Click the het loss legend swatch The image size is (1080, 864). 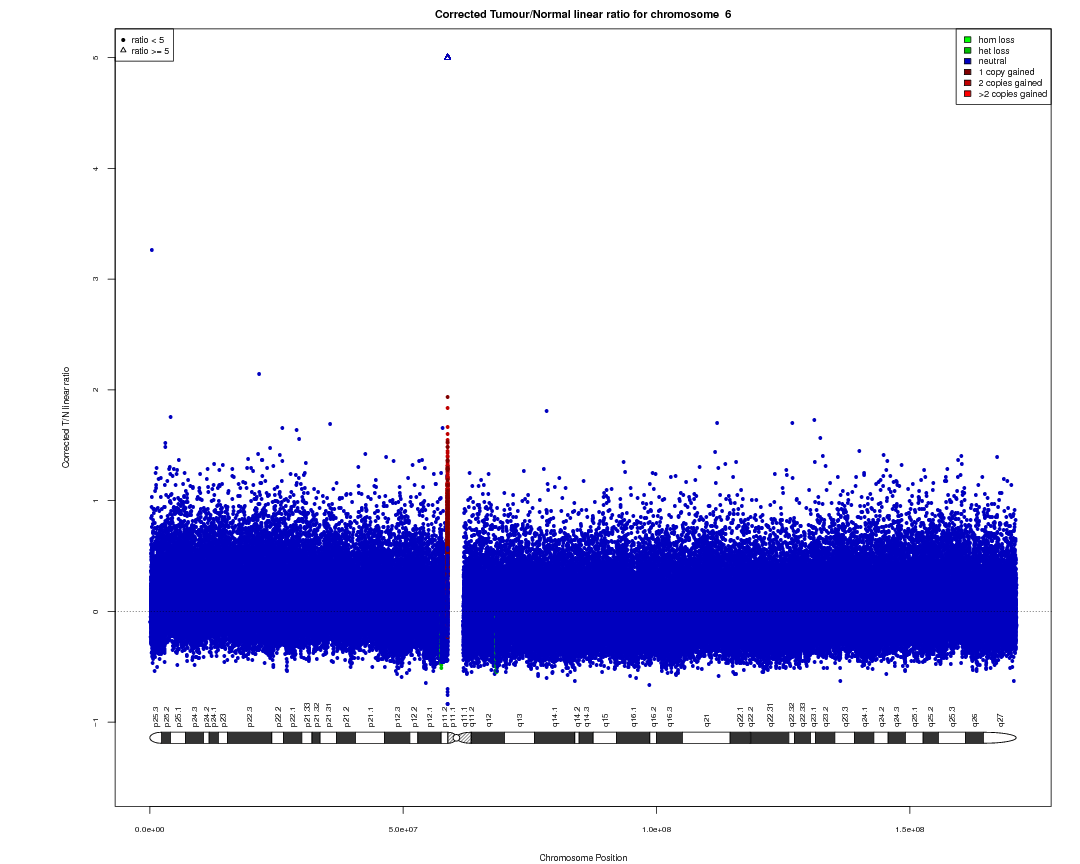pos(967,51)
